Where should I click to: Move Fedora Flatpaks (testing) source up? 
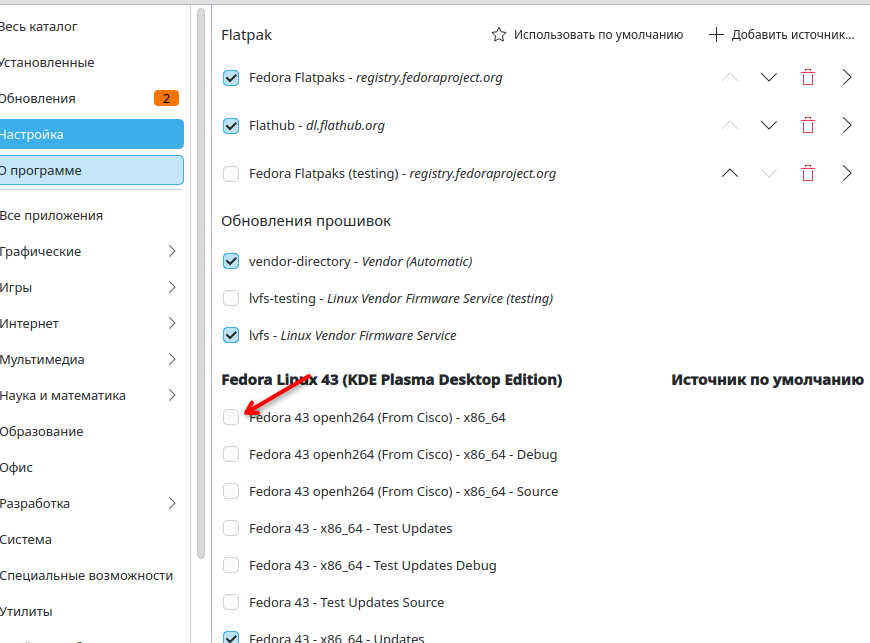[730, 174]
